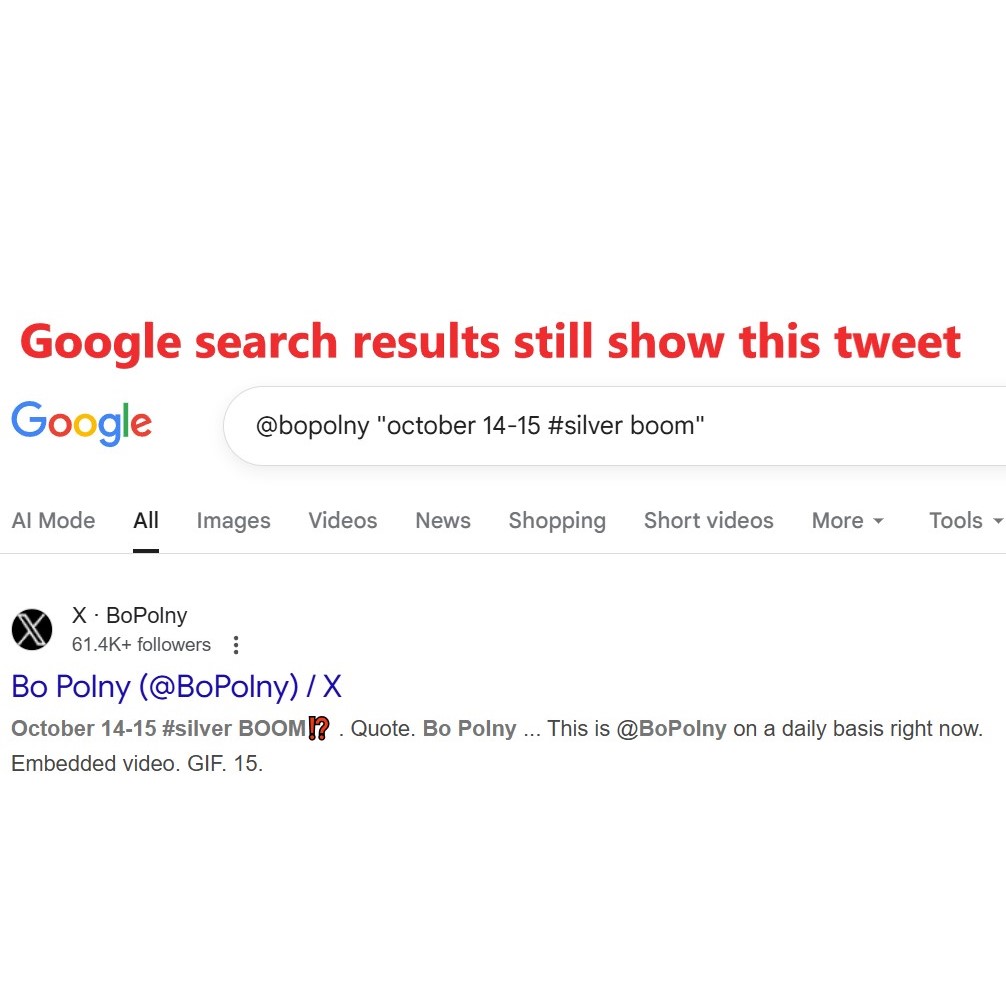Viewport: 1006px width, 1006px height.
Task: Open the Tools dropdown
Action: pyautogui.click(x=965, y=520)
